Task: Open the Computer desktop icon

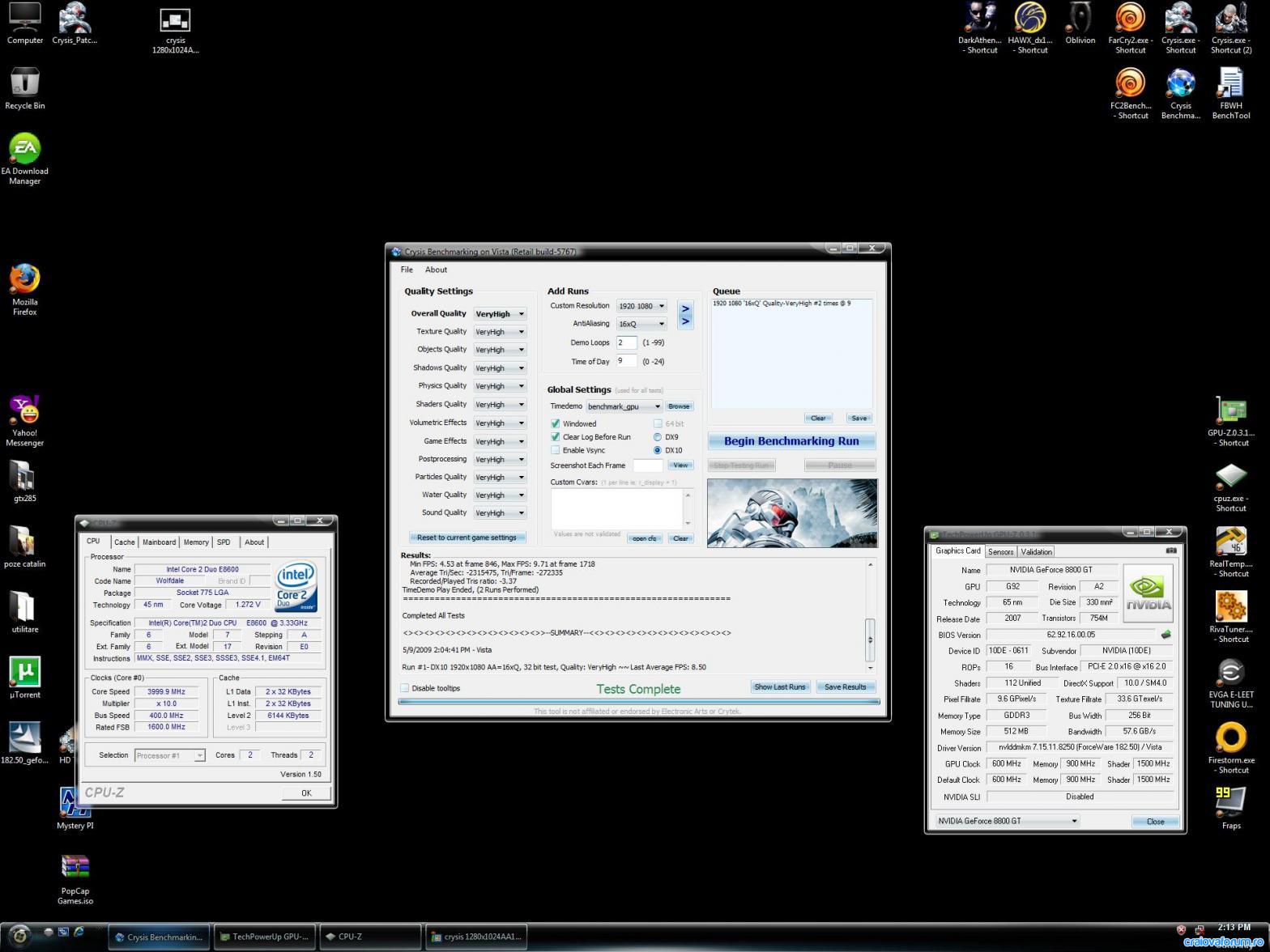Action: click(25, 23)
